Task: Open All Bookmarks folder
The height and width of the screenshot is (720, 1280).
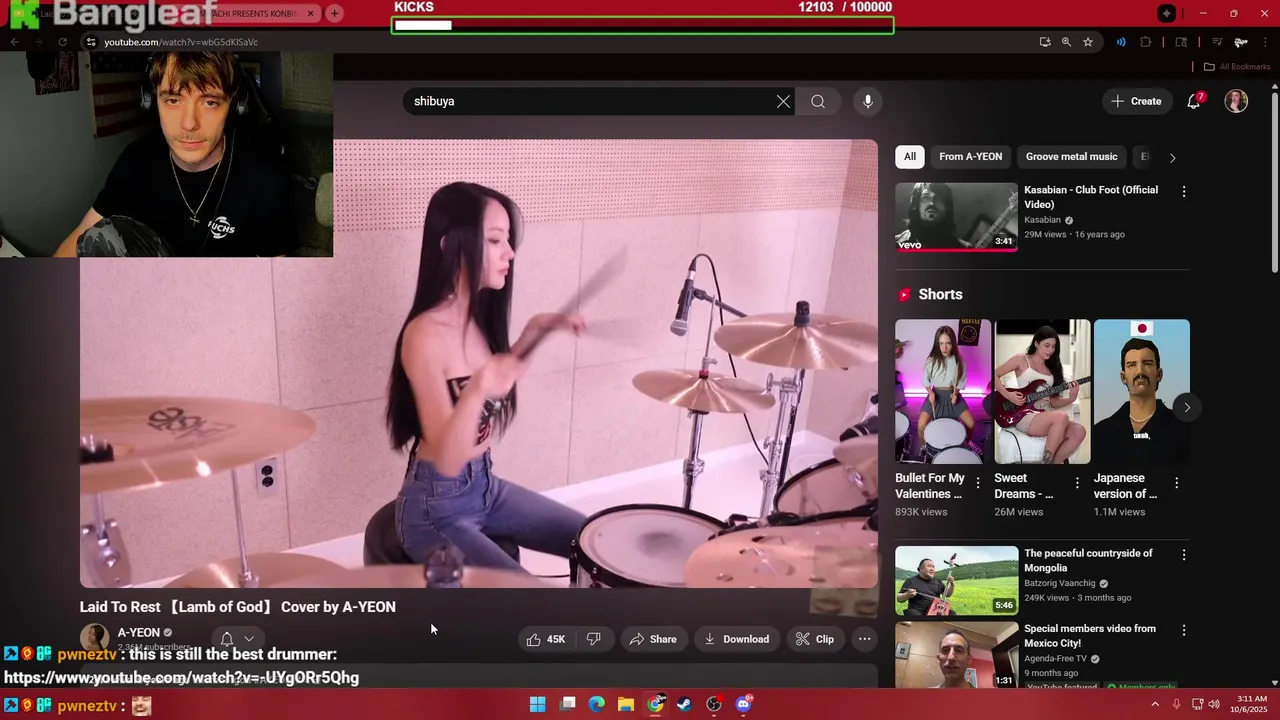Action: point(1236,67)
